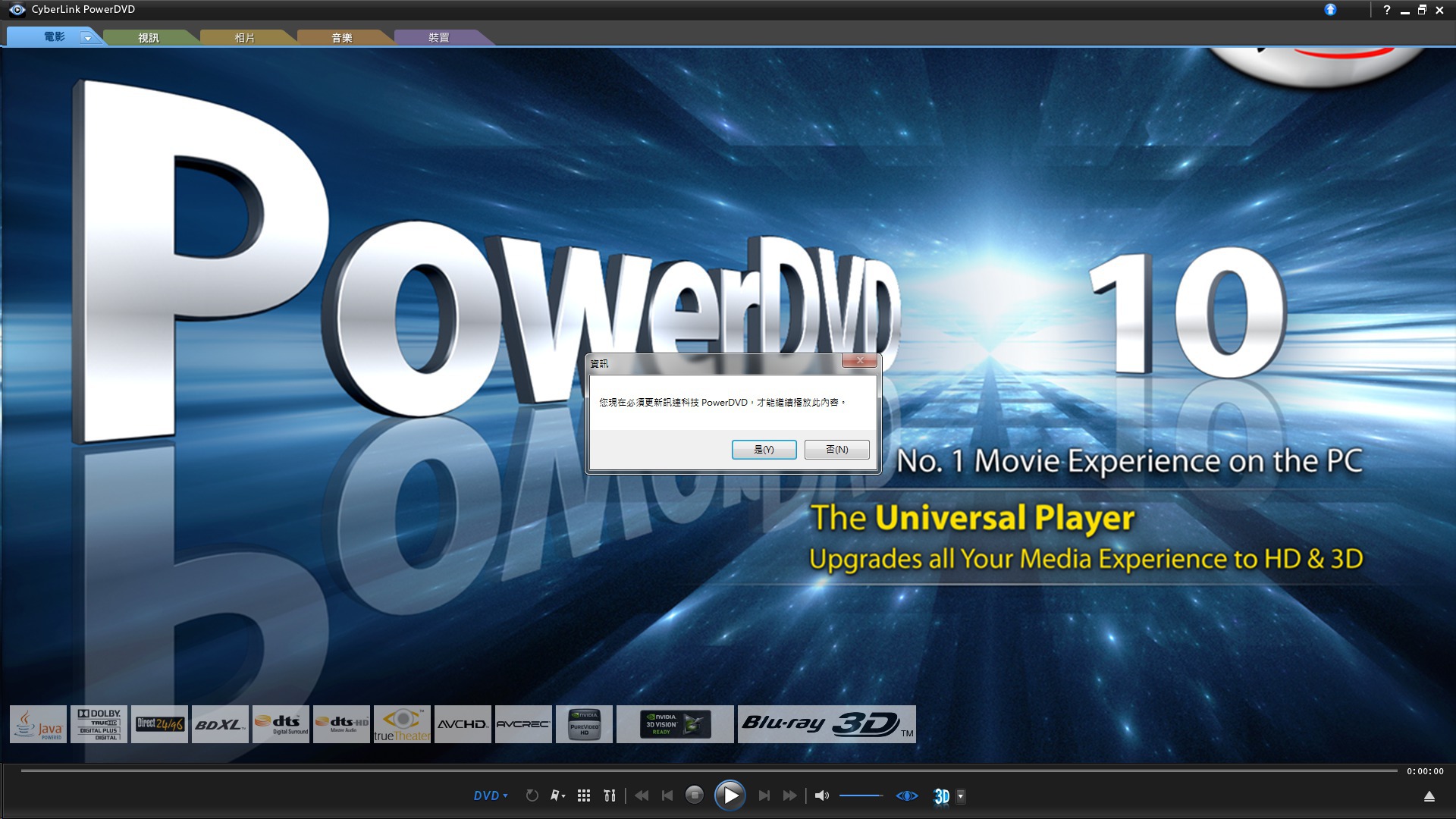
Task: Minimize the PowerDVD window
Action: (1404, 11)
